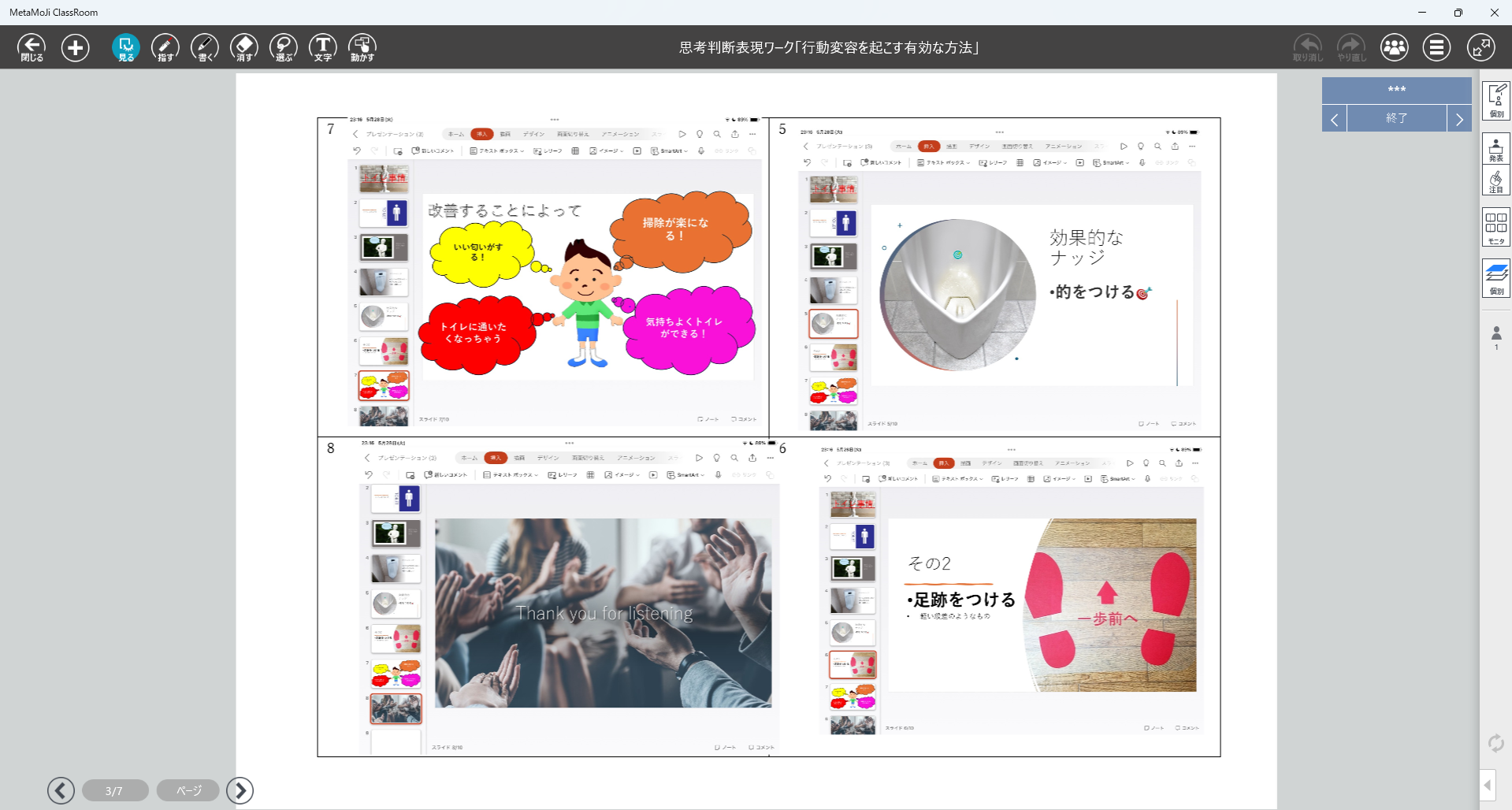Image resolution: width=1512 pixels, height=810 pixels.
Task: Toggle 発表 presentation mode in sidebar
Action: [x=1495, y=149]
